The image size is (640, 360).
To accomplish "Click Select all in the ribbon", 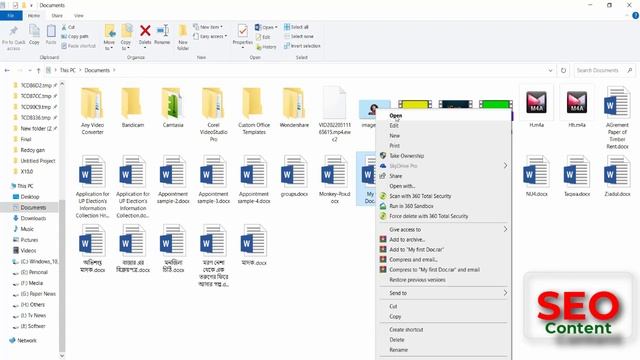I will pyautogui.click(x=296, y=27).
